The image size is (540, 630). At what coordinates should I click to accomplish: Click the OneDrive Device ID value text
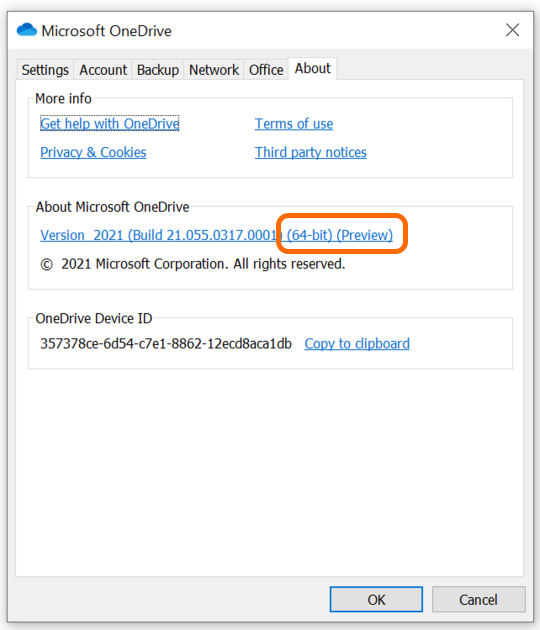[166, 344]
